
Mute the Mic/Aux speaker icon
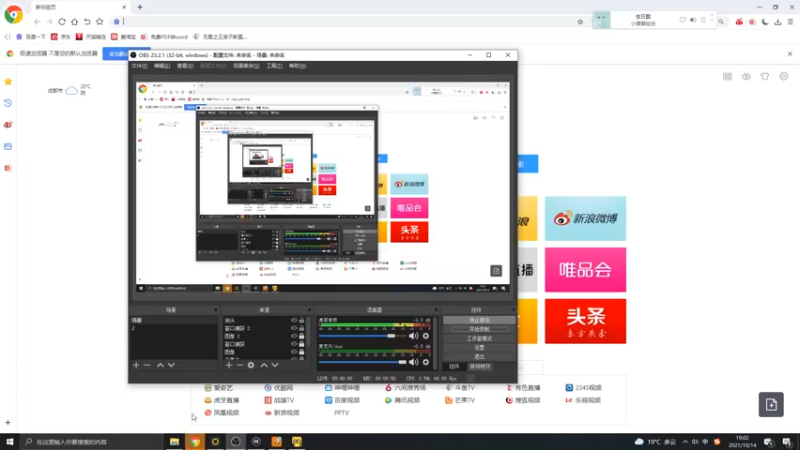[x=414, y=362]
